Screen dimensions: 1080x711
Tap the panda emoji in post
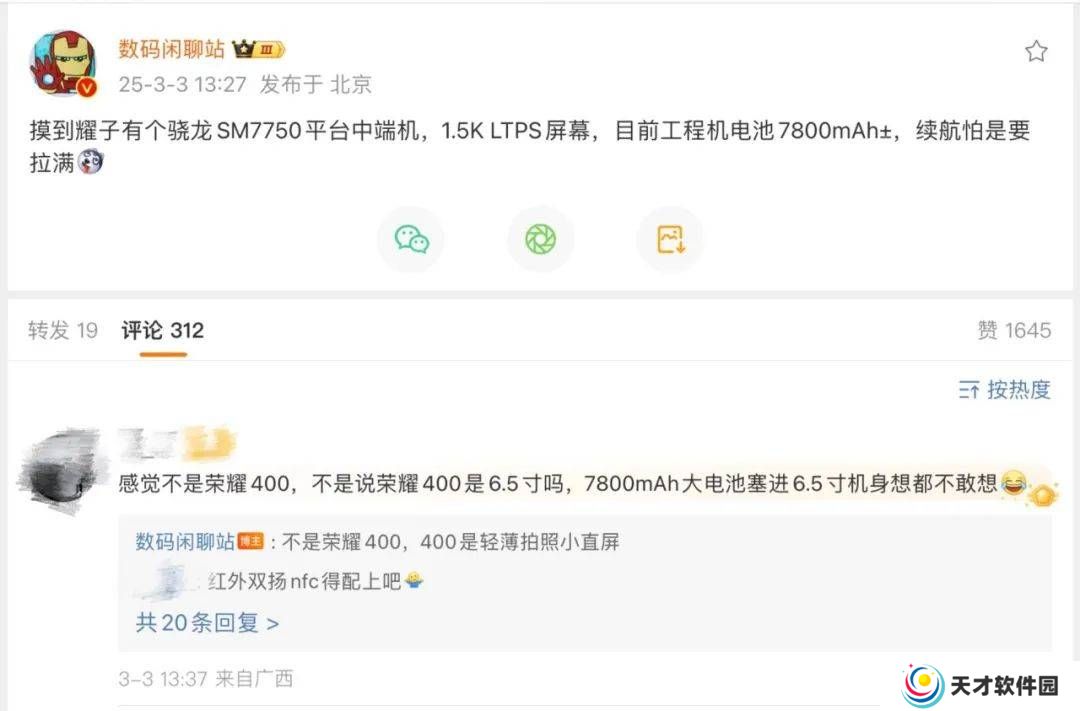[90, 163]
